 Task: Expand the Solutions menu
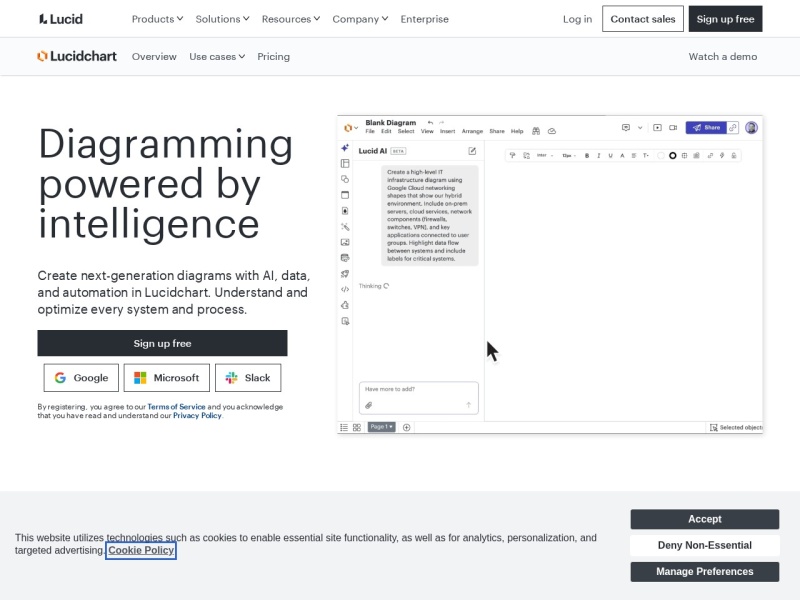pyautogui.click(x=222, y=19)
